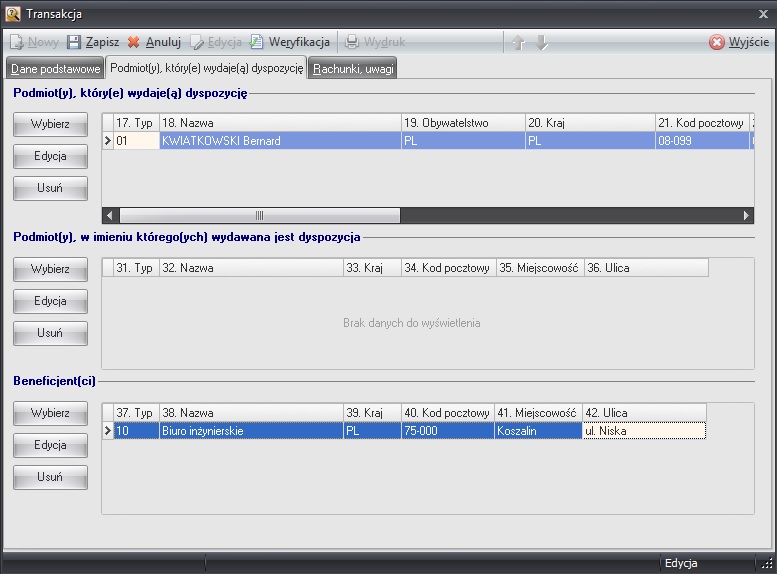Click Wybierz for the represented party section
This screenshot has width=777, height=574.
point(50,269)
